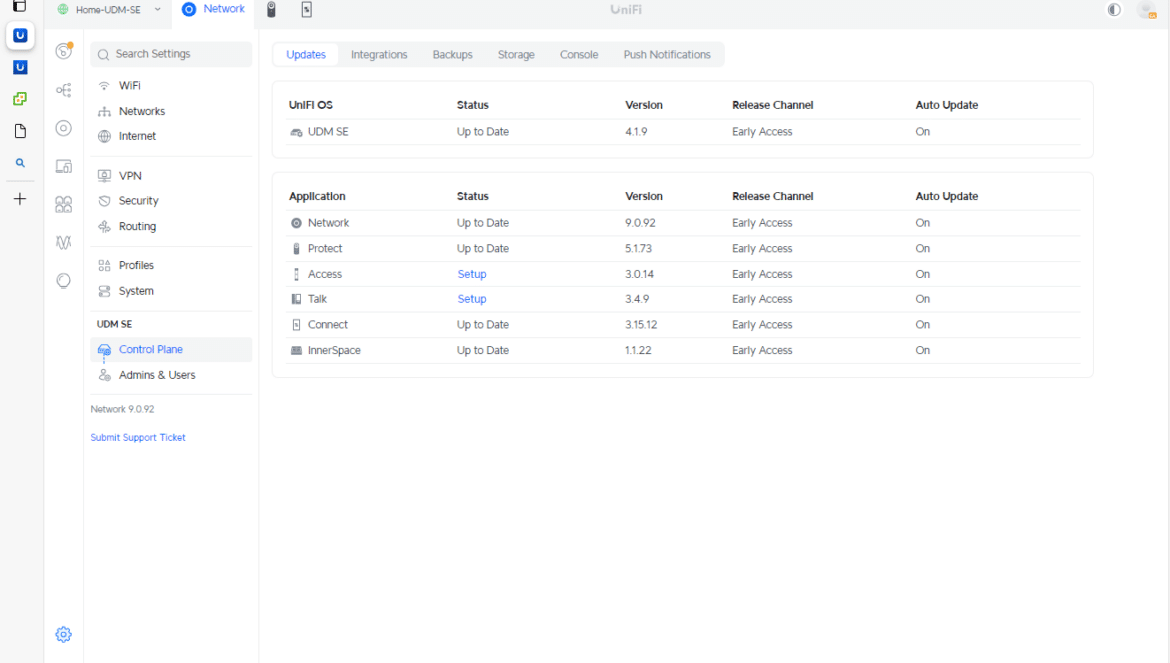Switch to the Integrations tab
The height and width of the screenshot is (663, 1170).
coord(379,54)
